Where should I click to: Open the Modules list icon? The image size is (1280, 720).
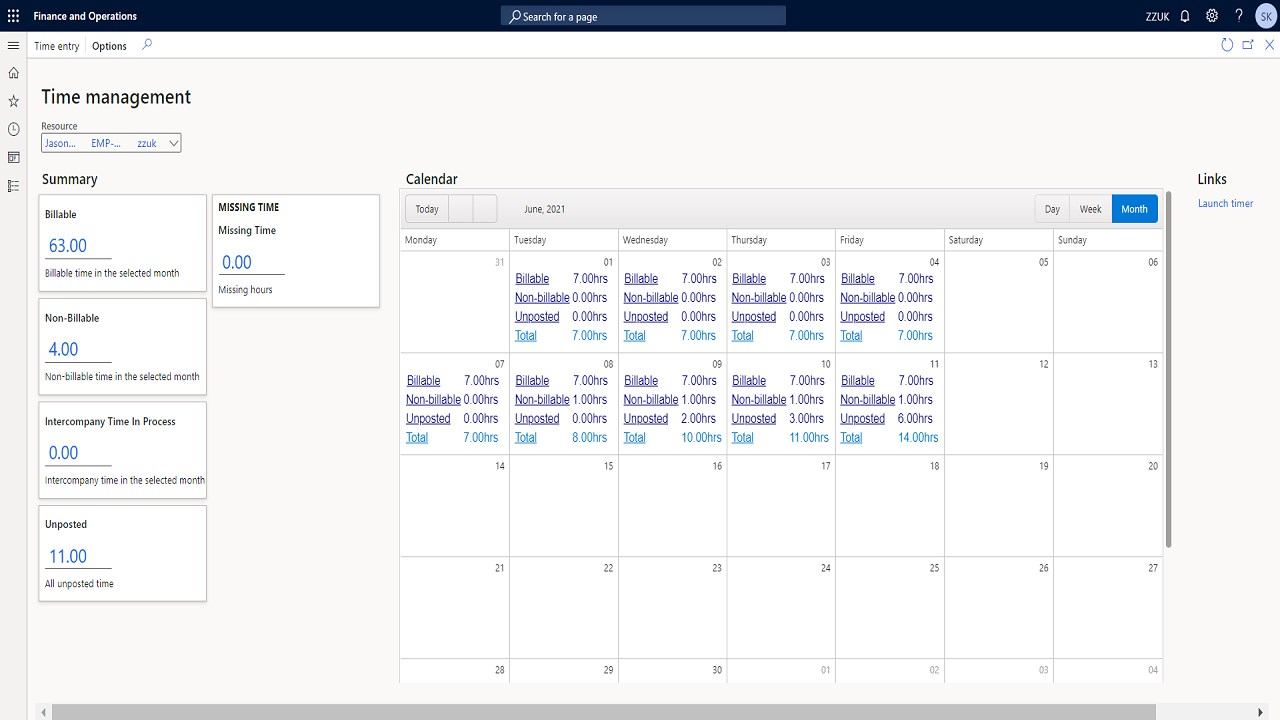pos(13,186)
